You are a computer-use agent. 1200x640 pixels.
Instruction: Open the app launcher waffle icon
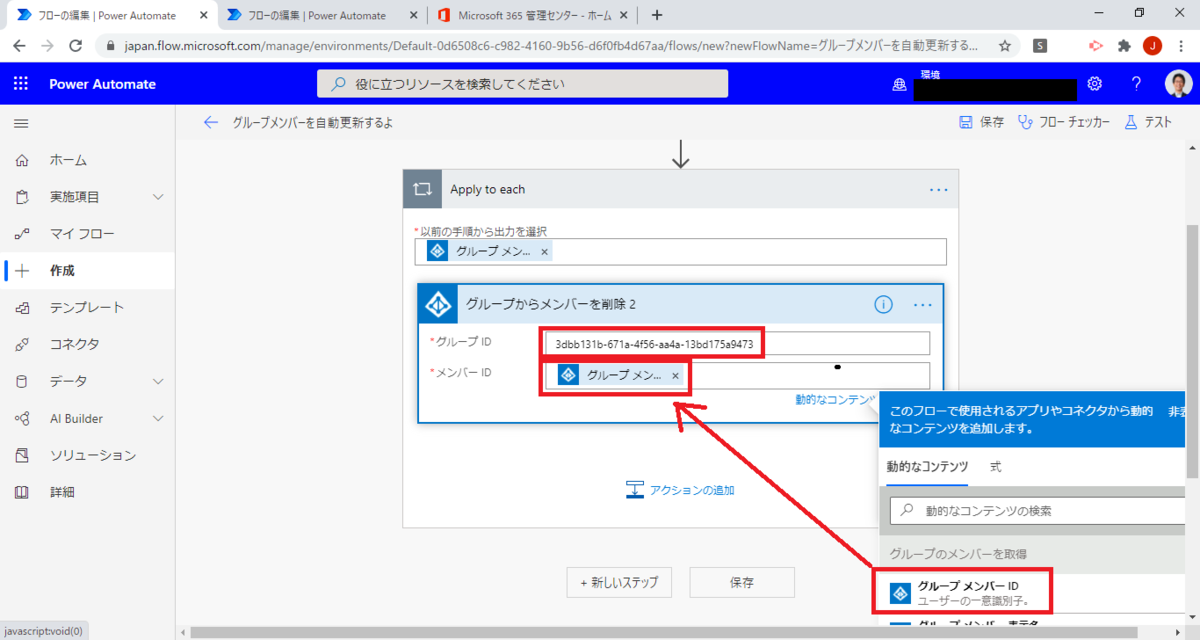[x=21, y=84]
